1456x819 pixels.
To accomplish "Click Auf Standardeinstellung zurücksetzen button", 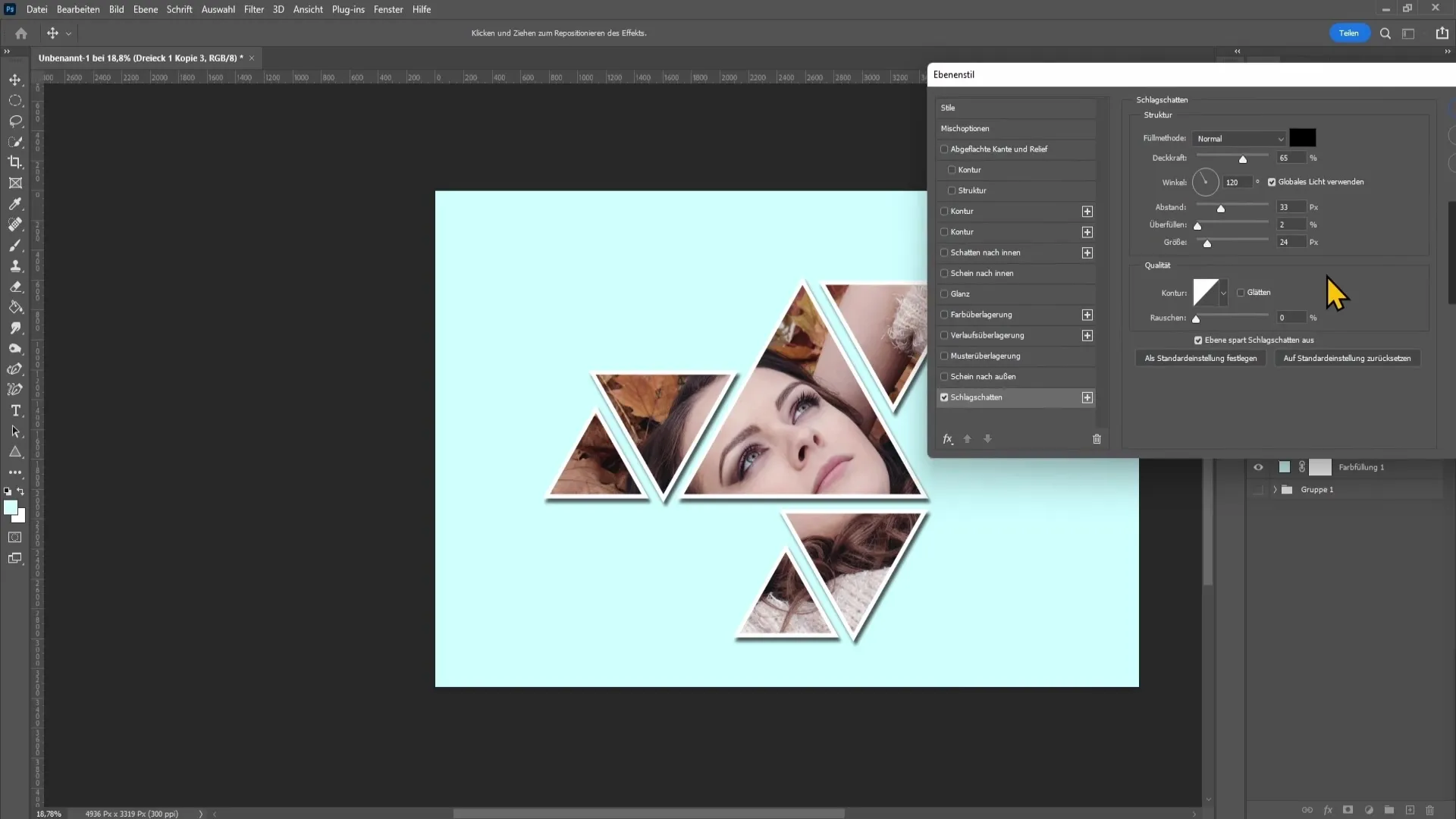I will [x=1346, y=358].
